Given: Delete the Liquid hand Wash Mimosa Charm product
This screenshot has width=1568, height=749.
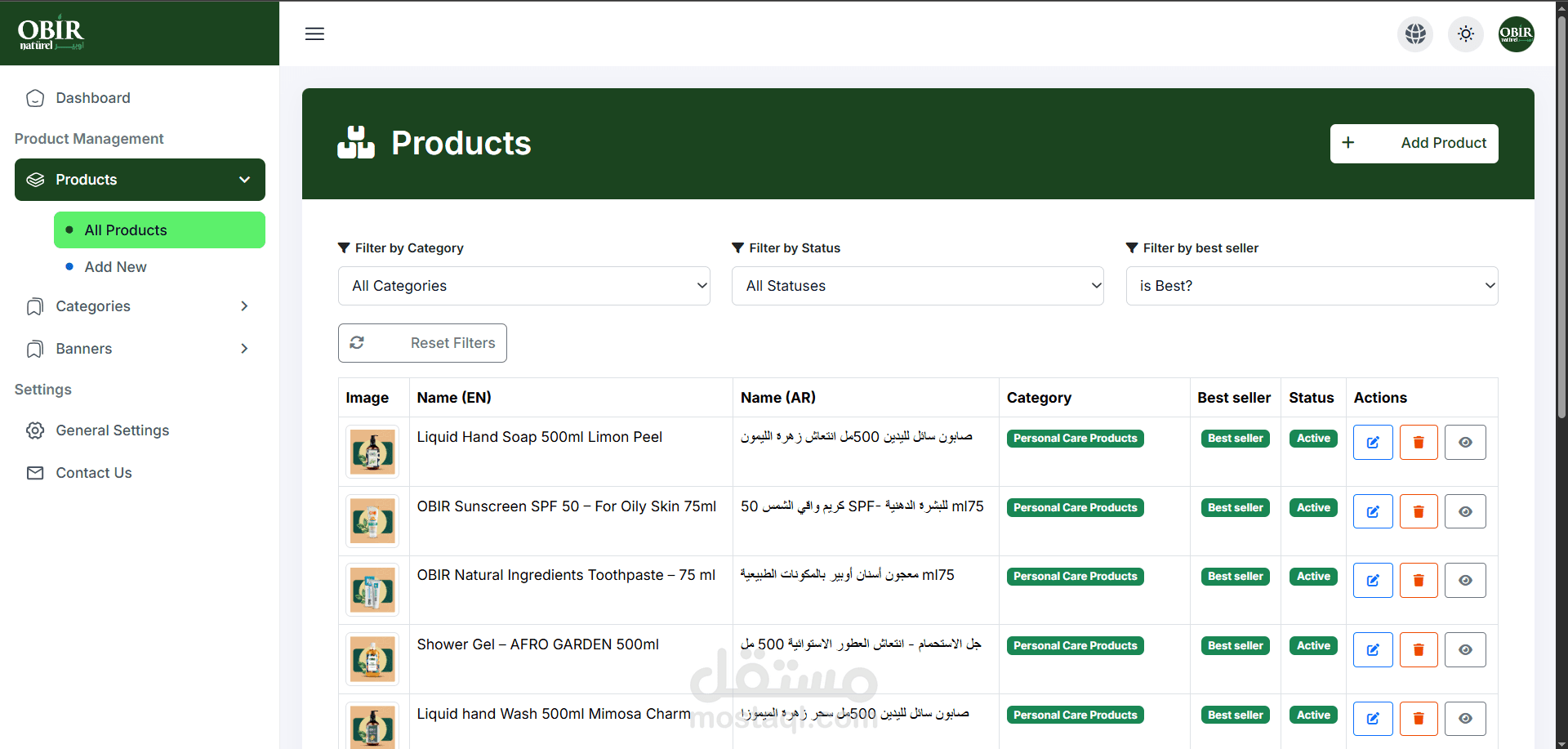Looking at the screenshot, I should [x=1419, y=719].
